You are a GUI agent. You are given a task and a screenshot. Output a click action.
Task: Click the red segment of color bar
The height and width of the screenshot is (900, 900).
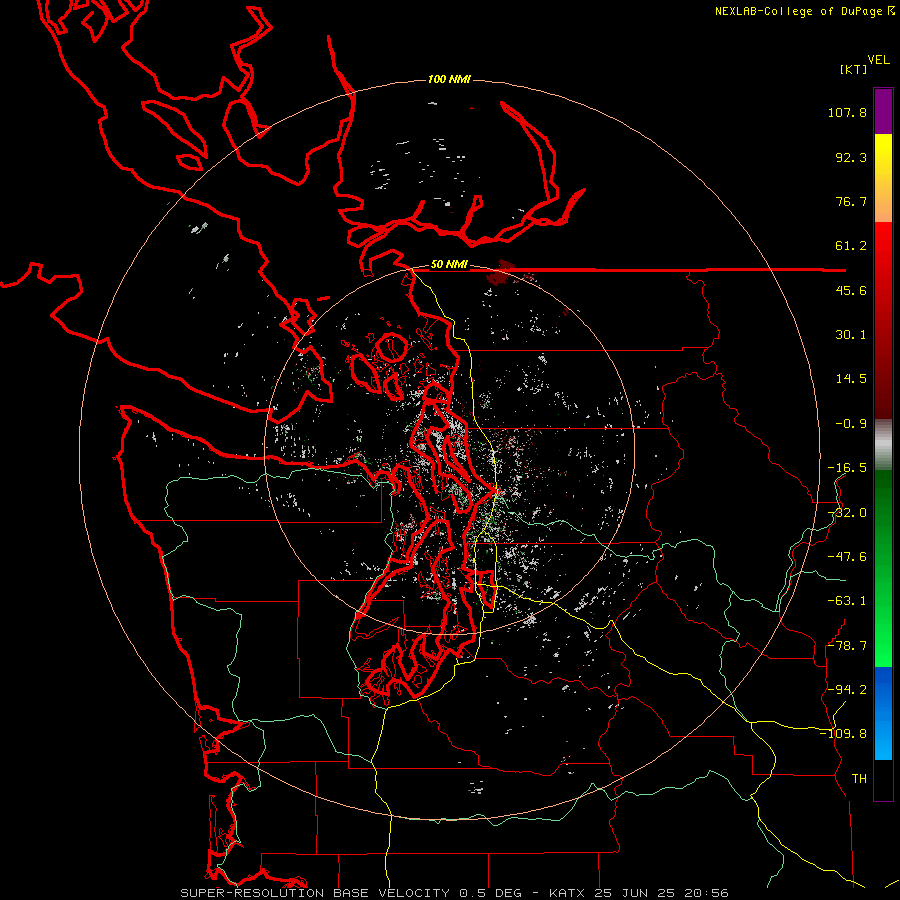click(883, 320)
